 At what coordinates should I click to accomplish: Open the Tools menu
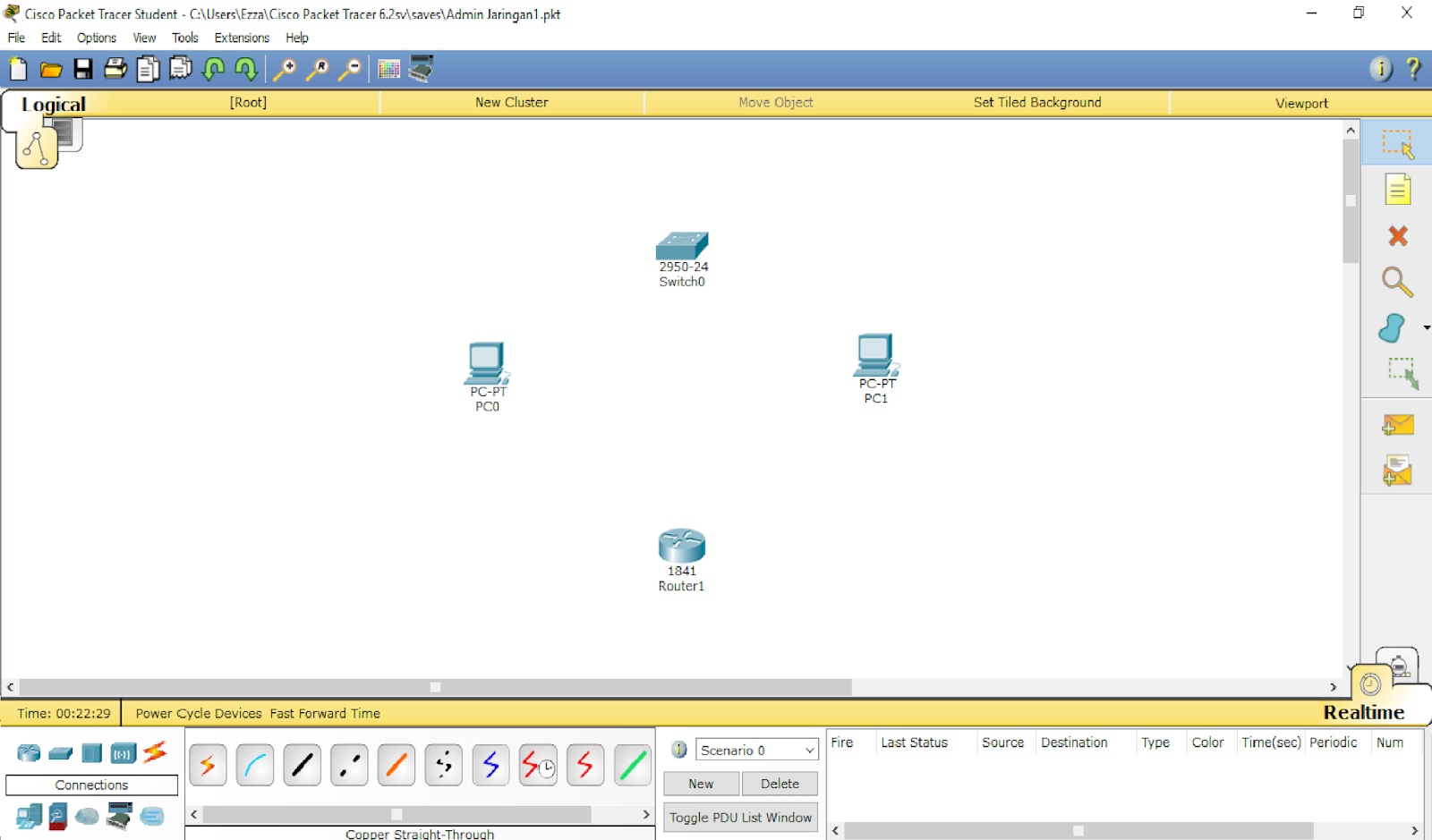(185, 38)
